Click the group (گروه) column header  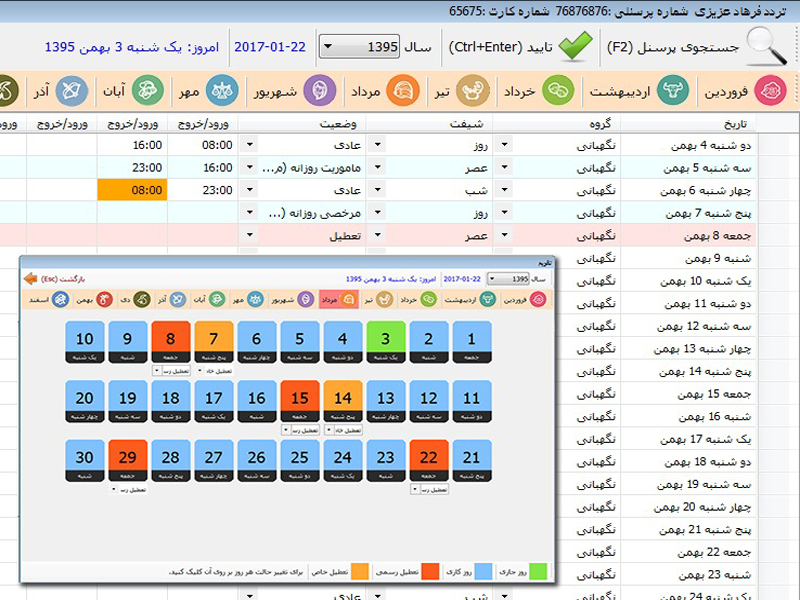[557, 123]
